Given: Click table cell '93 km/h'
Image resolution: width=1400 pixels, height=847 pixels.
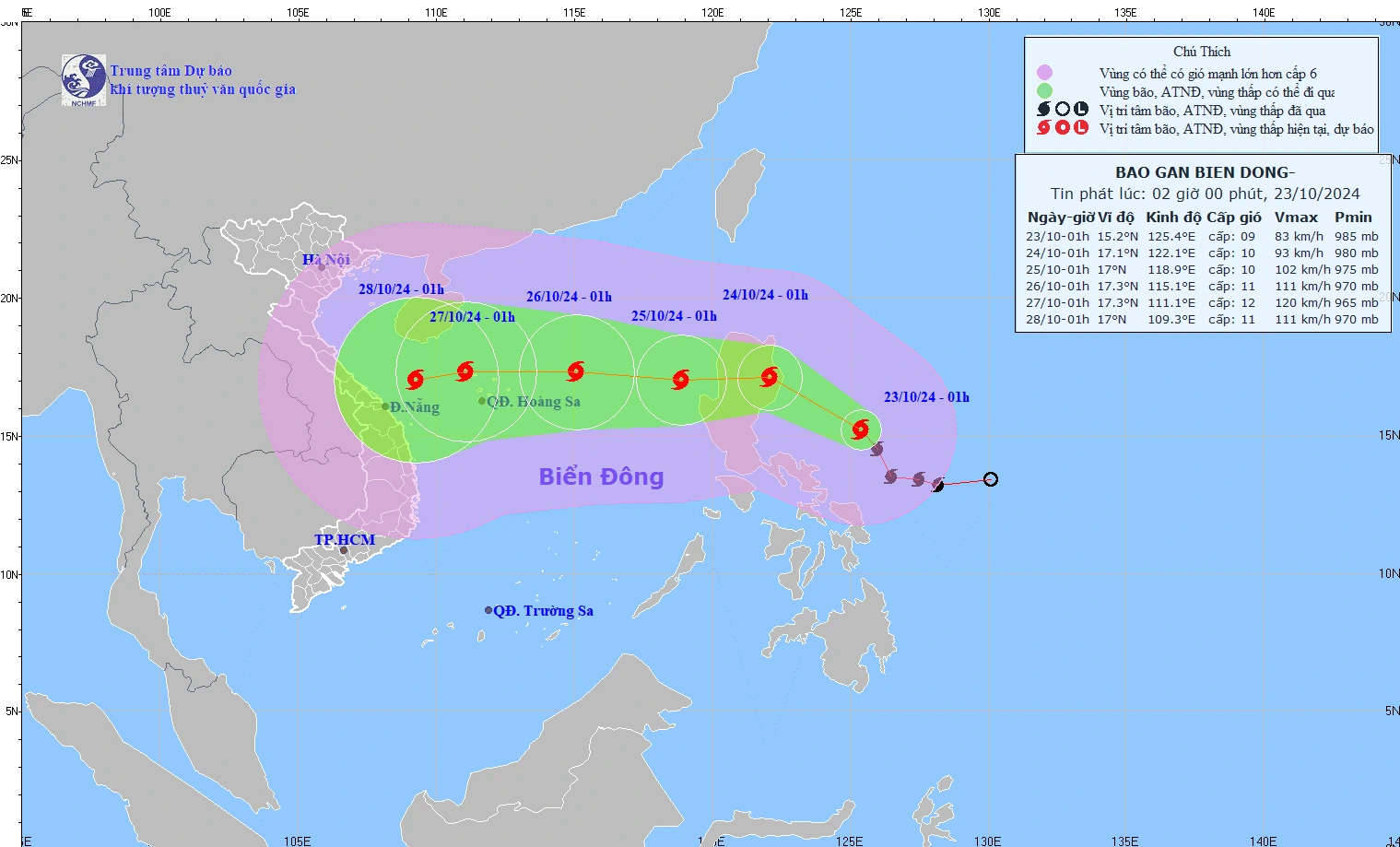Looking at the screenshot, I should (x=1299, y=253).
